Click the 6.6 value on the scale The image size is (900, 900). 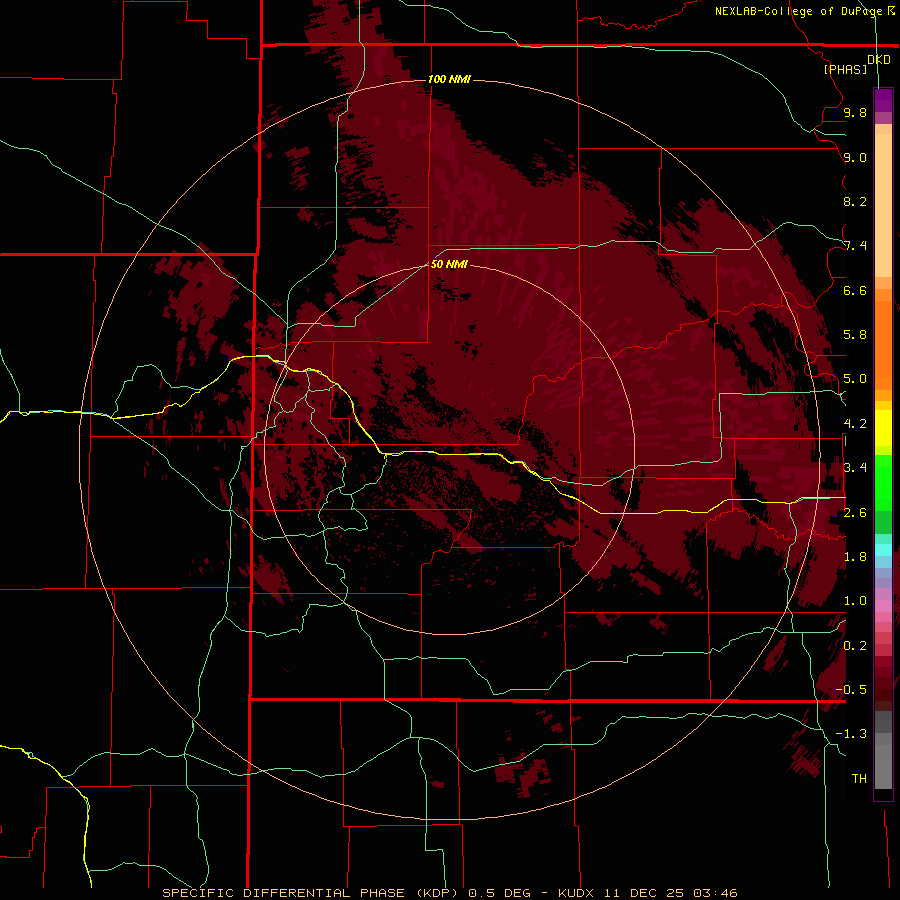pyautogui.click(x=855, y=290)
